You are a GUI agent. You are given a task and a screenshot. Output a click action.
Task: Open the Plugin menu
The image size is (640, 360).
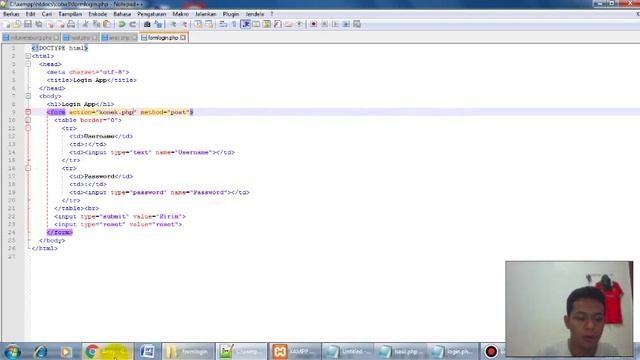pyautogui.click(x=231, y=14)
